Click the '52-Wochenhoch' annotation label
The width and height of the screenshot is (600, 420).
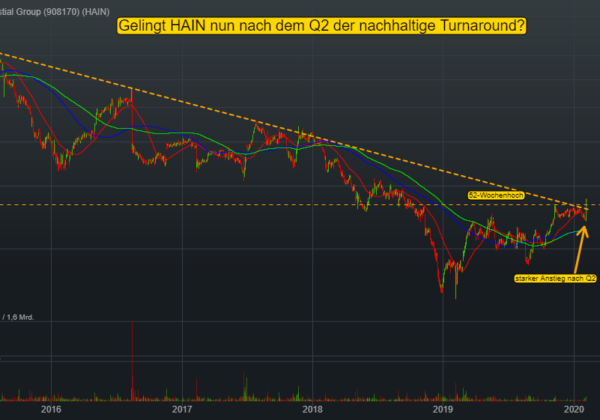[496, 195]
